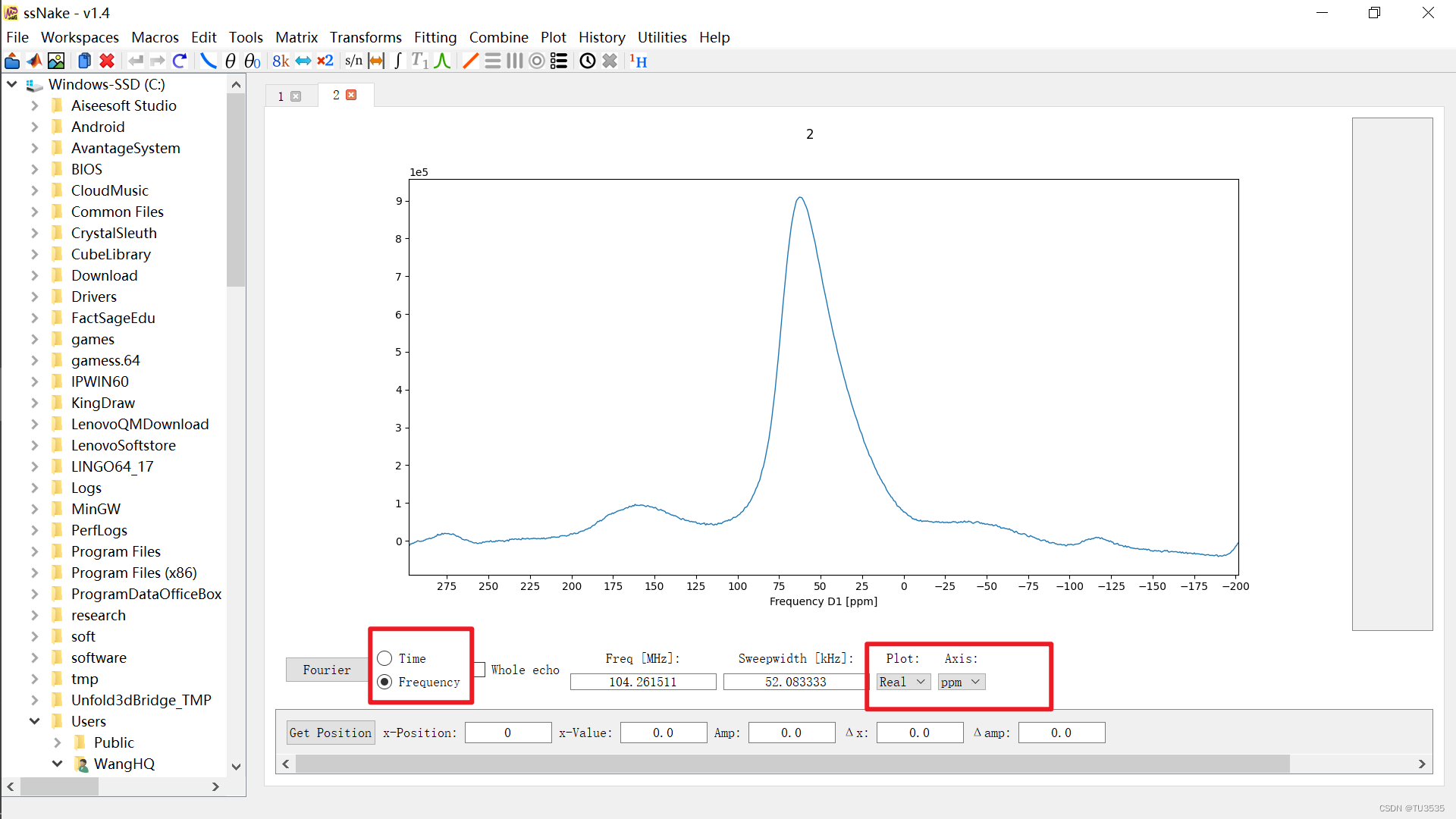Toggle the Whole echo checkbox
The height and width of the screenshot is (819, 1456).
coord(479,670)
